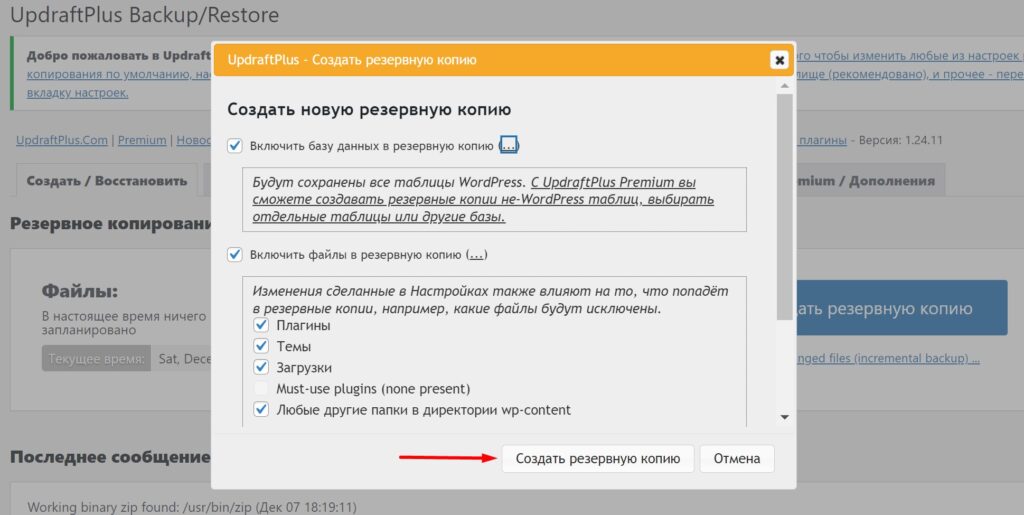Click Must-use plugins (none present) text

[x=373, y=389]
